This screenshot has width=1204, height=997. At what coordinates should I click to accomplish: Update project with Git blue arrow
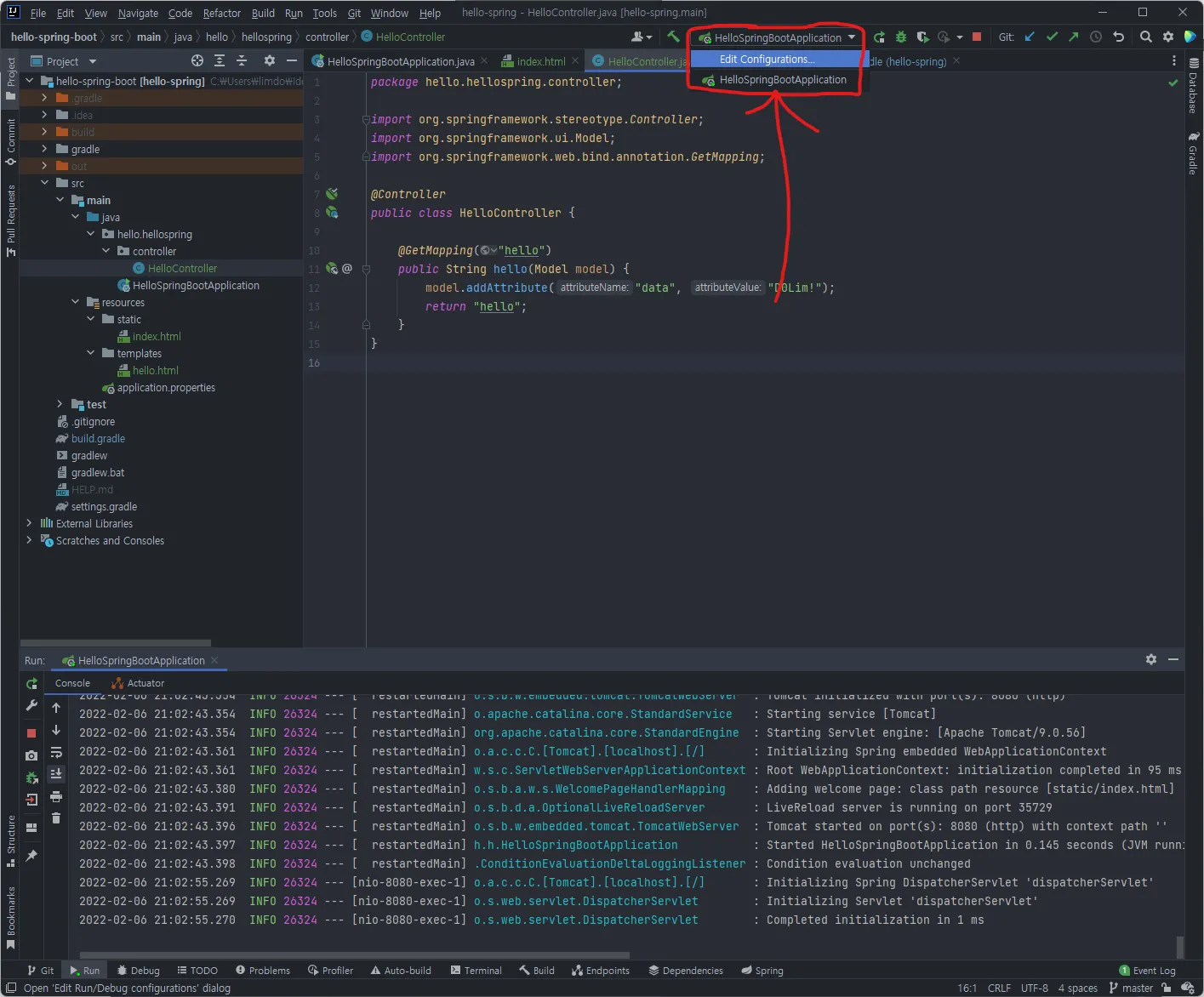tap(1030, 37)
